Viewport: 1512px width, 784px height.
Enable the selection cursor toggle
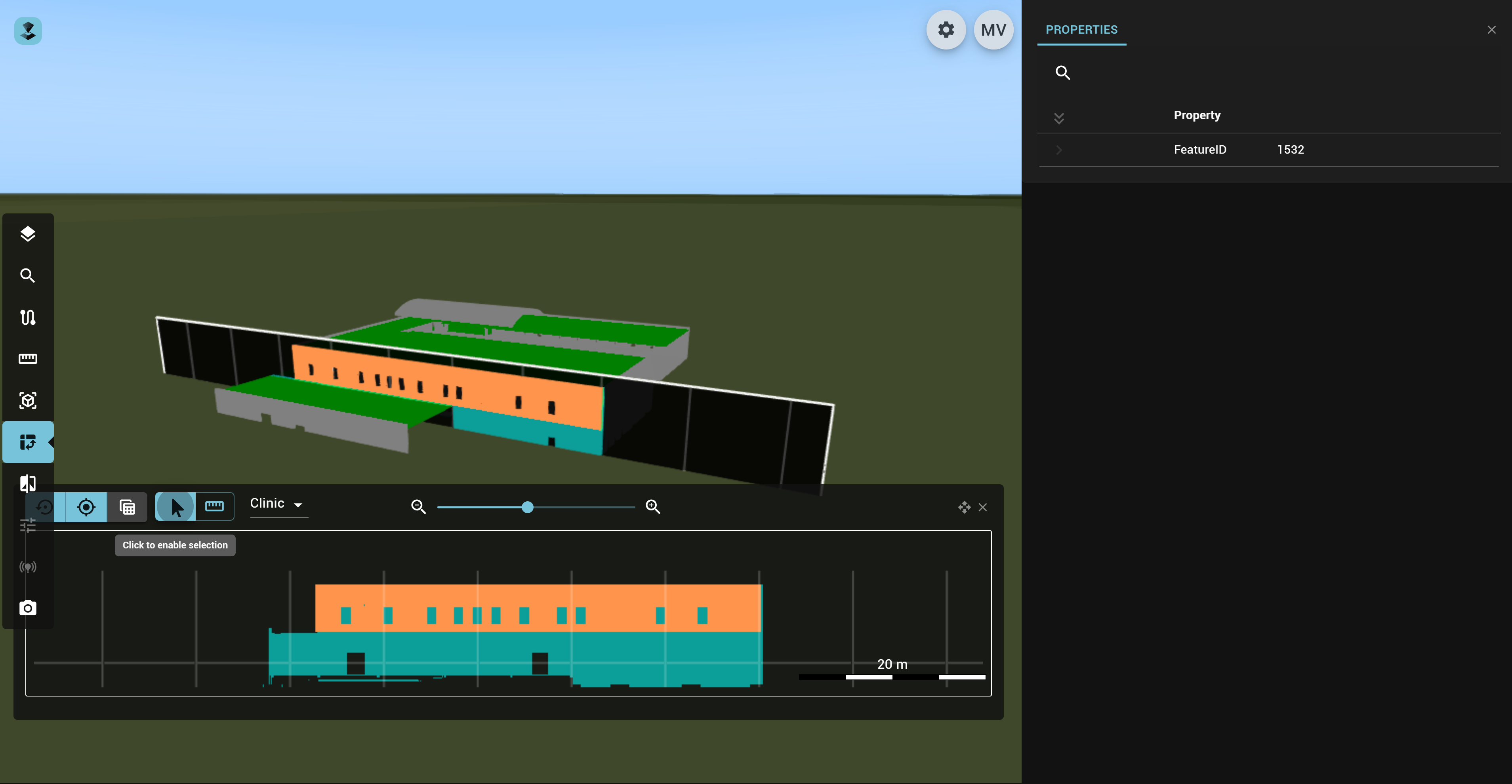174,507
